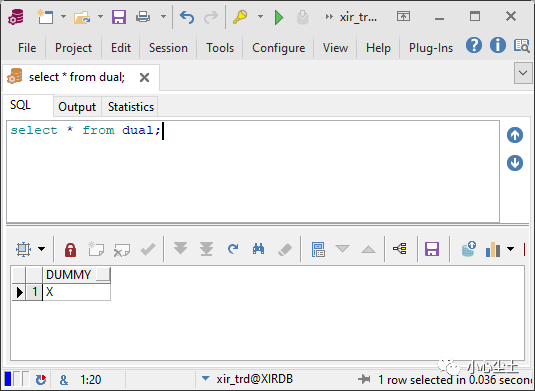Expand the grid selection mode dropdown arrow
The width and height of the screenshot is (535, 391).
[42, 249]
